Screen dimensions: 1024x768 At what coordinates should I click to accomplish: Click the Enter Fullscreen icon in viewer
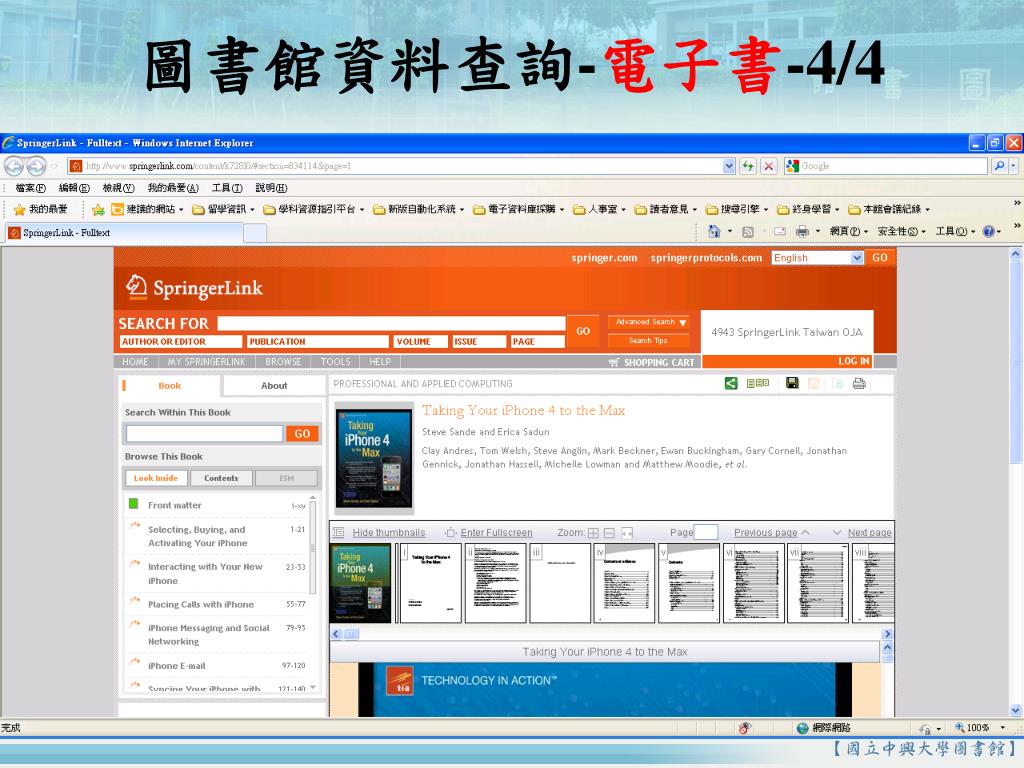point(451,533)
